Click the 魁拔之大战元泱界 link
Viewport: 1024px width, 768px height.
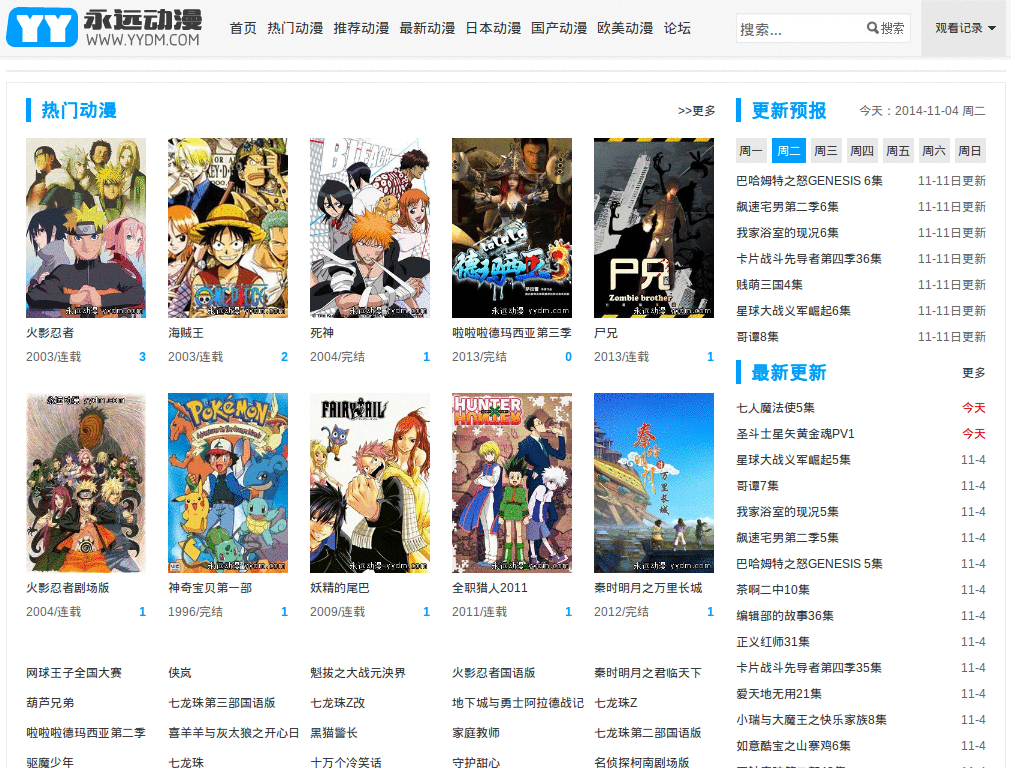click(358, 673)
